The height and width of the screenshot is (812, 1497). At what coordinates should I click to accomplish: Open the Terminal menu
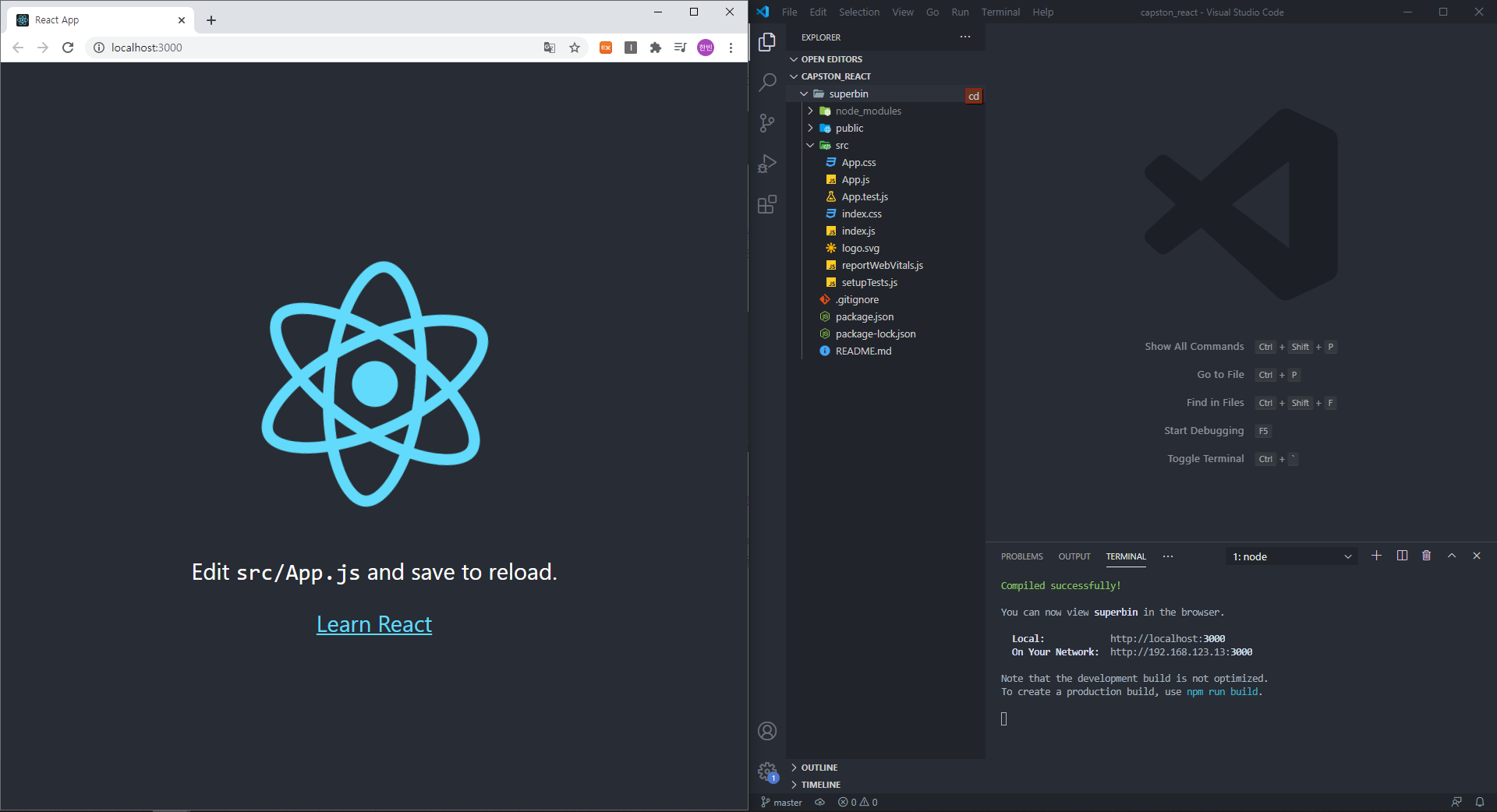[1000, 12]
